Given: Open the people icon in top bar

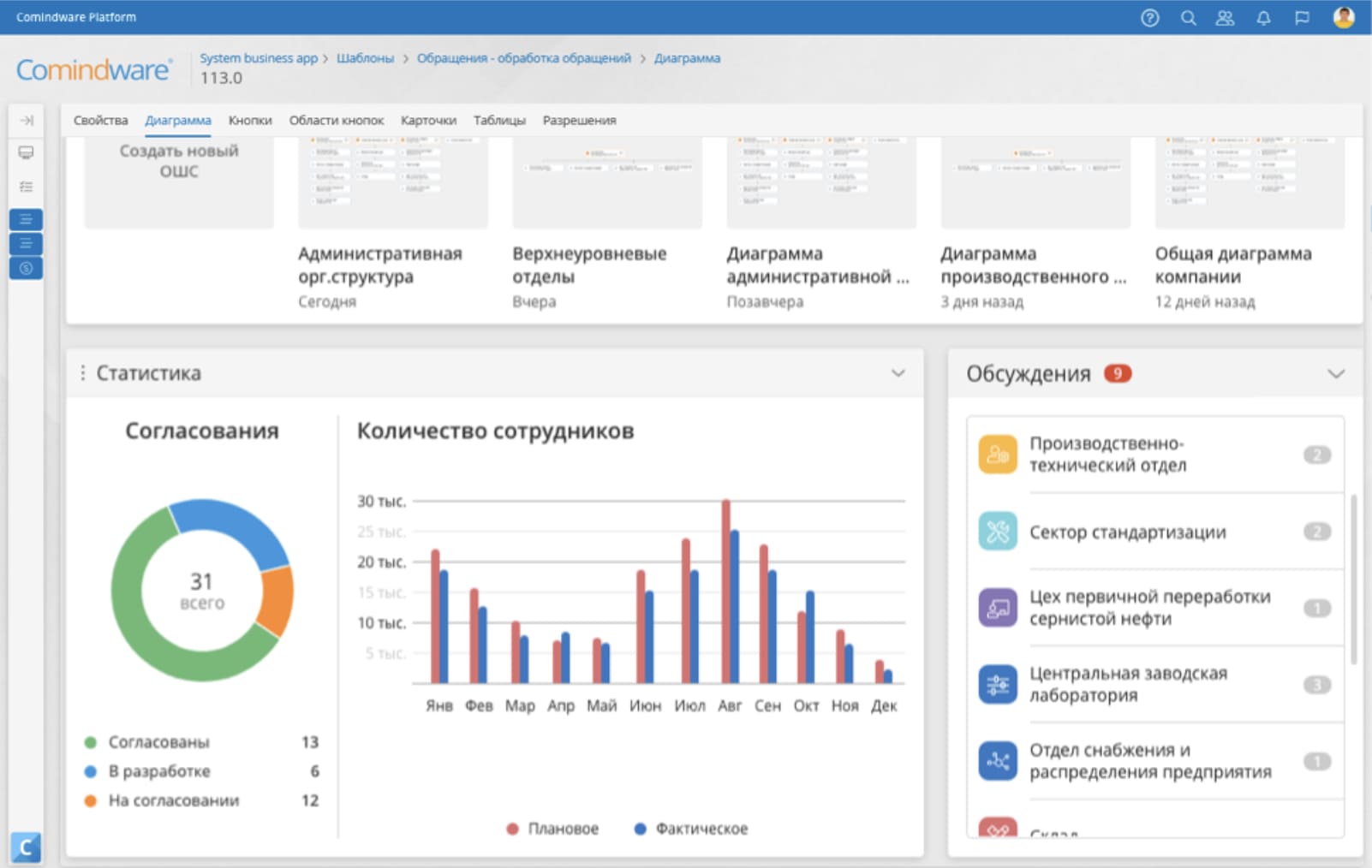Looking at the screenshot, I should [1225, 17].
